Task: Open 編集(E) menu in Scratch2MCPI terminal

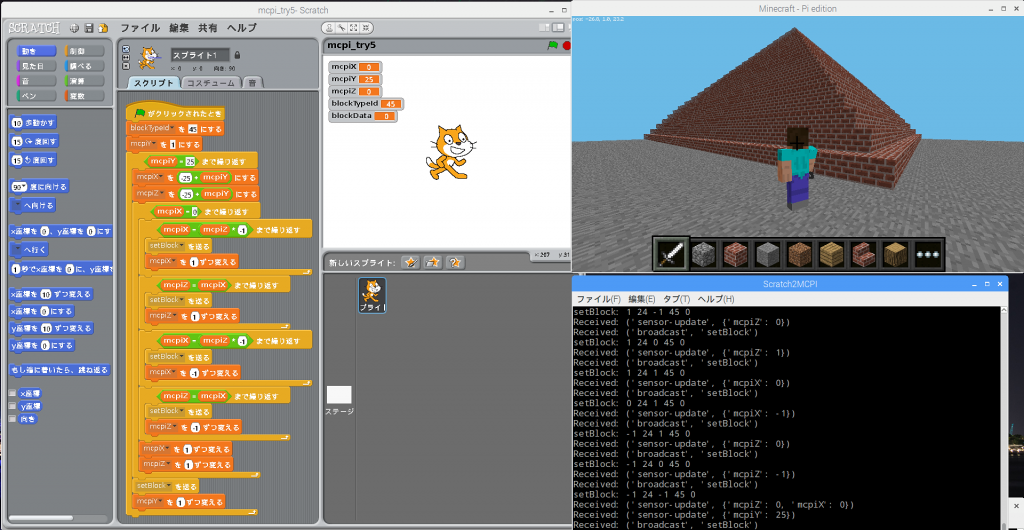Action: 641,299
